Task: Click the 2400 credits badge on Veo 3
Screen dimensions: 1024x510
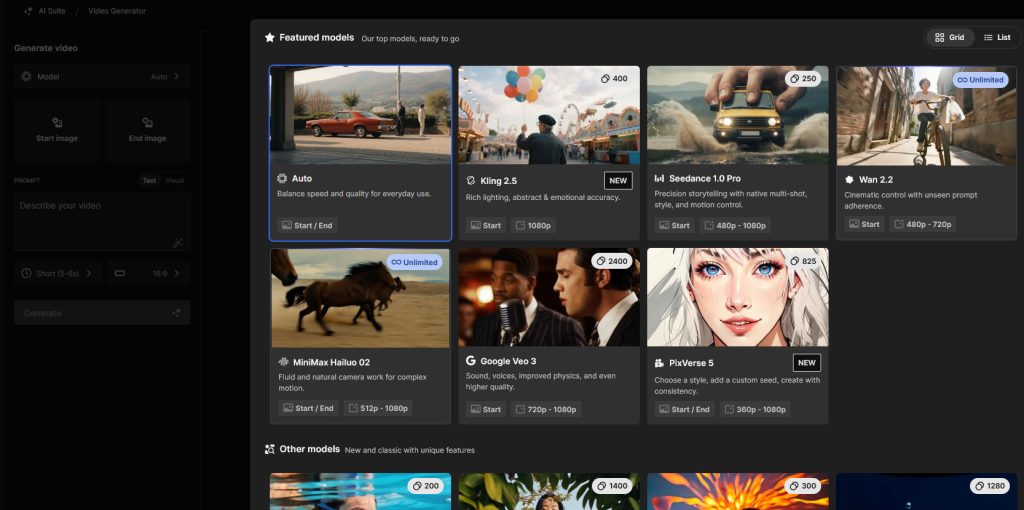Action: pyautogui.click(x=613, y=261)
